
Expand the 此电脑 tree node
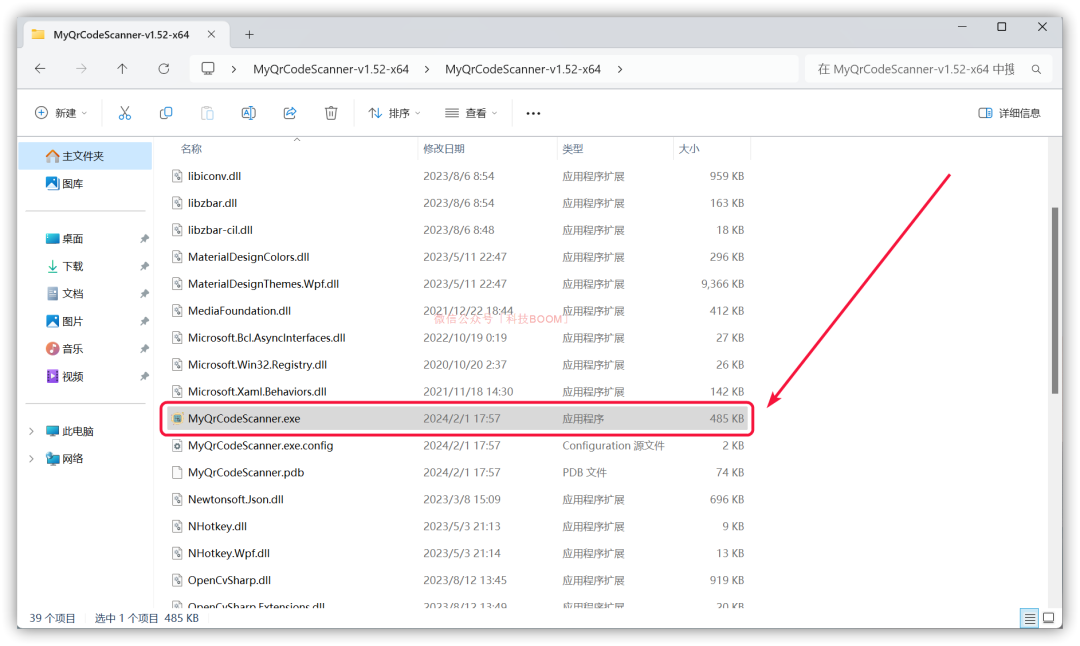[31, 431]
